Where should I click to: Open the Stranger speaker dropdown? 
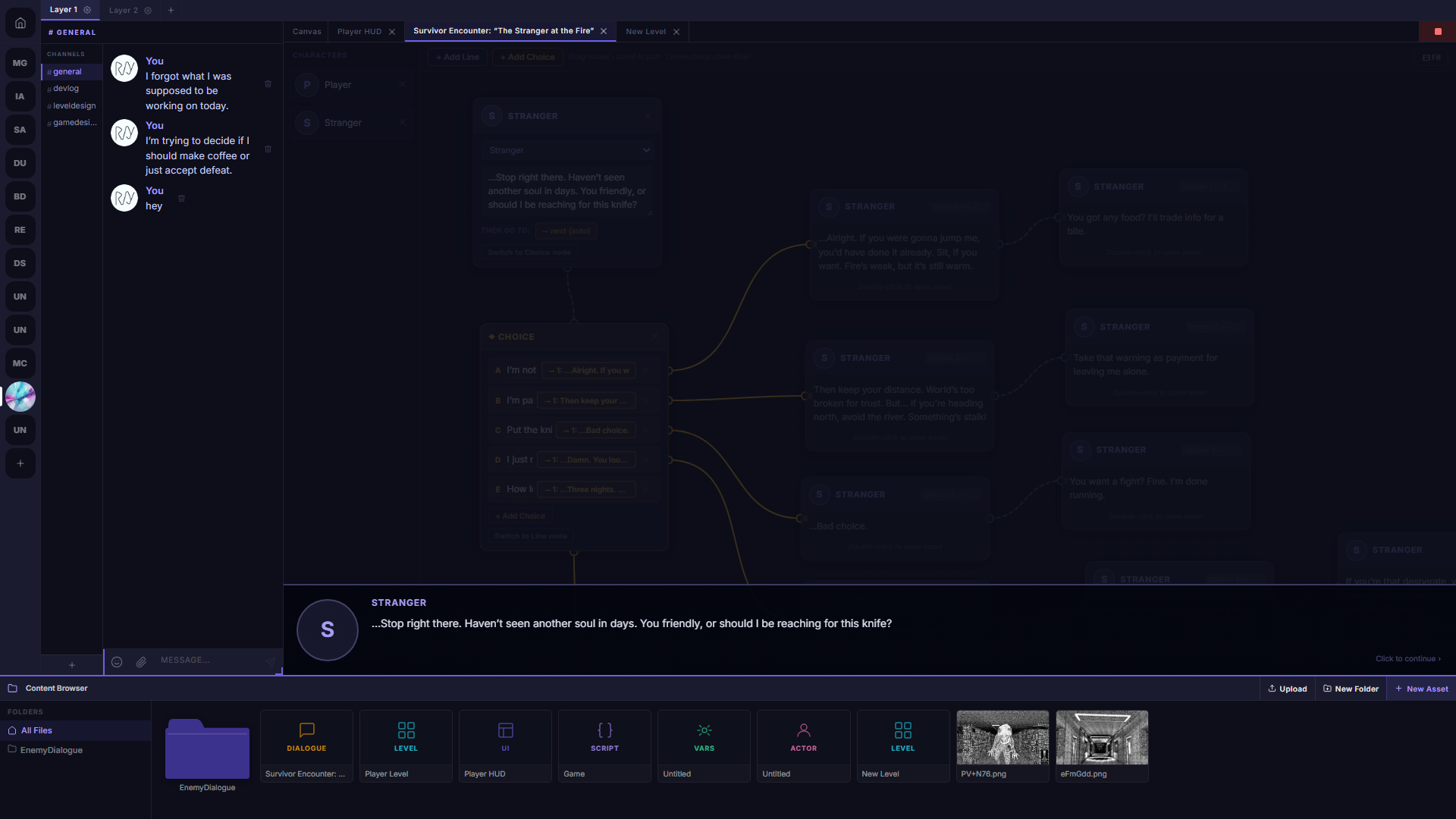coord(568,150)
